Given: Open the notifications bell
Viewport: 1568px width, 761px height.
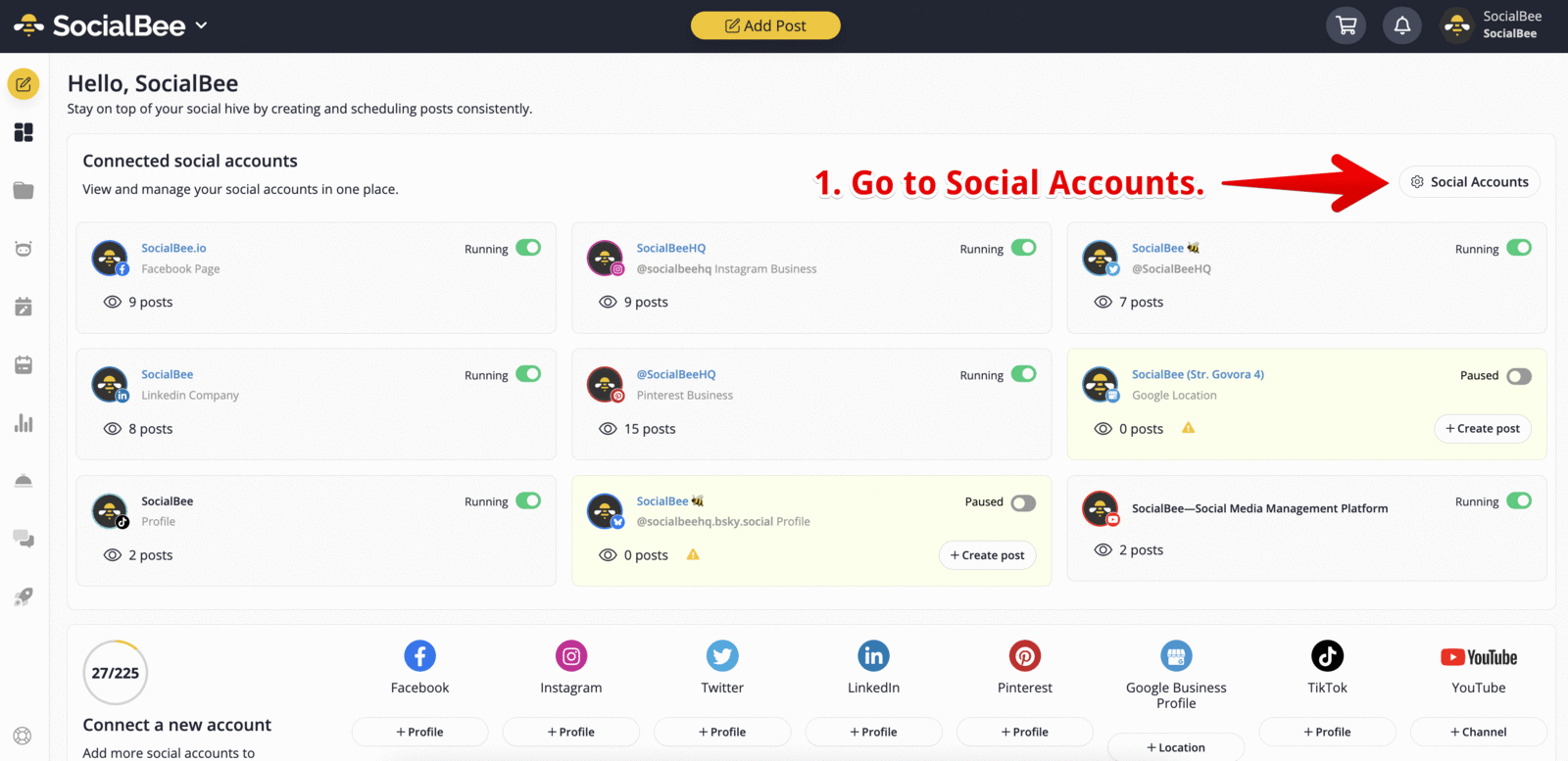Looking at the screenshot, I should (x=1402, y=25).
